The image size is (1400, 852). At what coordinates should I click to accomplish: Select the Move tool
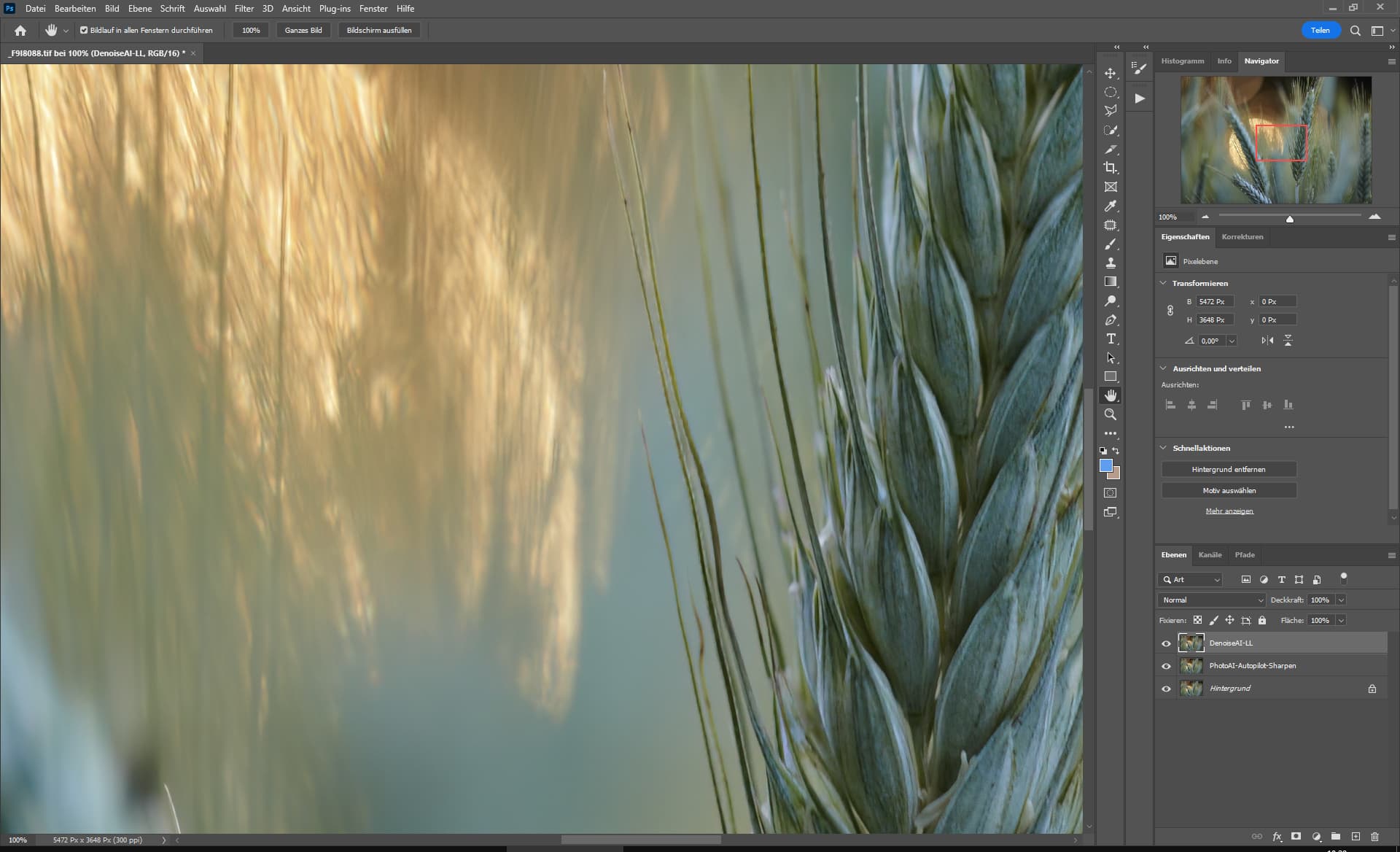[1110, 74]
